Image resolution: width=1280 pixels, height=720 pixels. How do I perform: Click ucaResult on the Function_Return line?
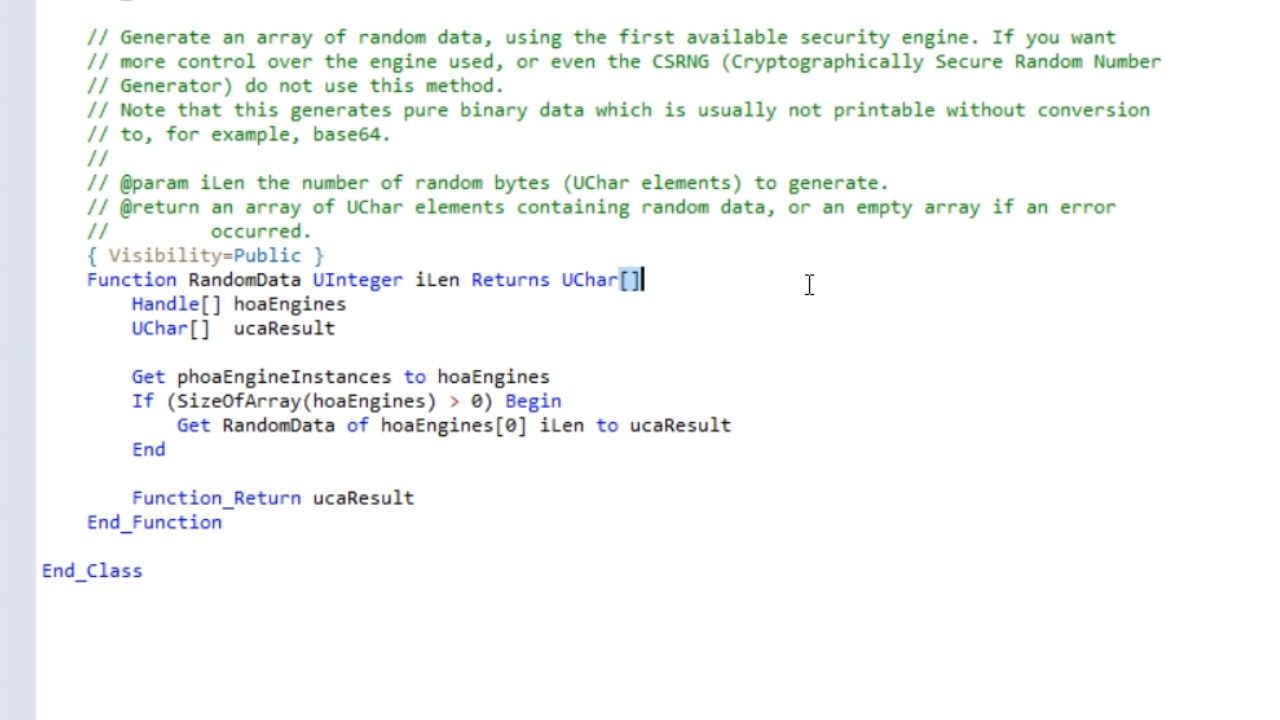pyautogui.click(x=363, y=498)
